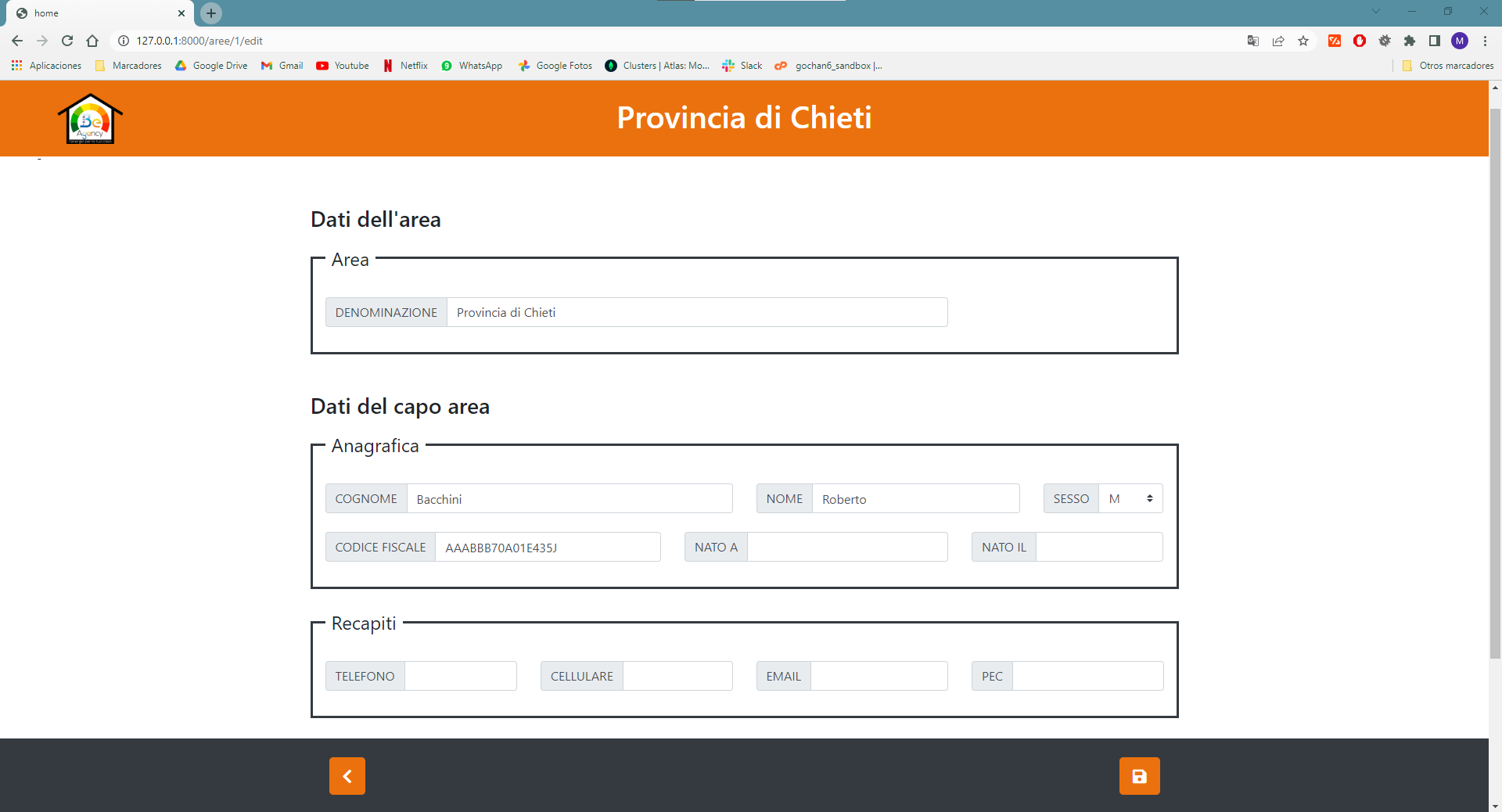
Task: Open the Clusters Atlas bookmark
Action: tap(657, 66)
